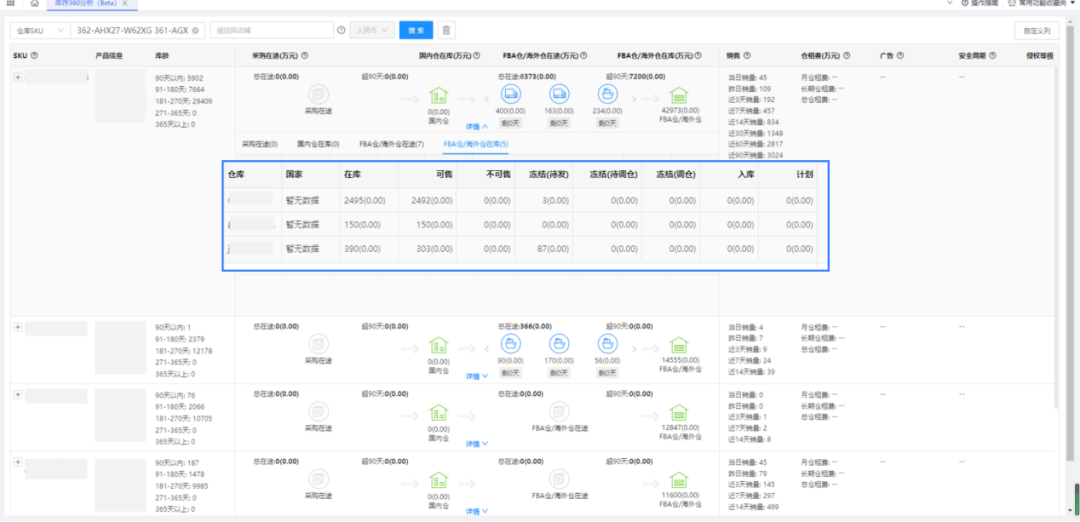
Task: Open the 仓库SKU type dropdown
Action: tap(38, 31)
